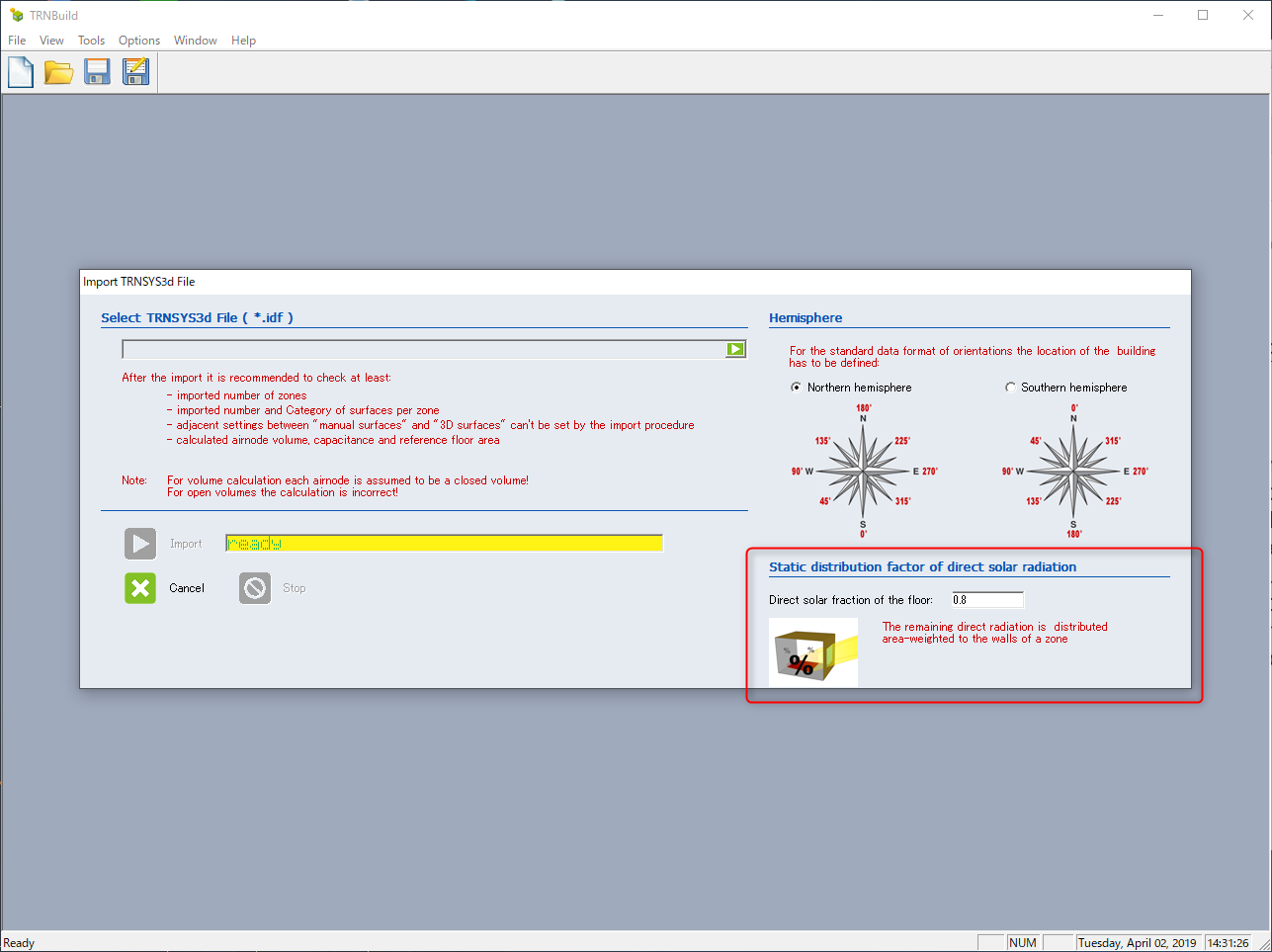The width and height of the screenshot is (1272, 952).
Task: Click the Cancel button label
Action: pyautogui.click(x=187, y=588)
